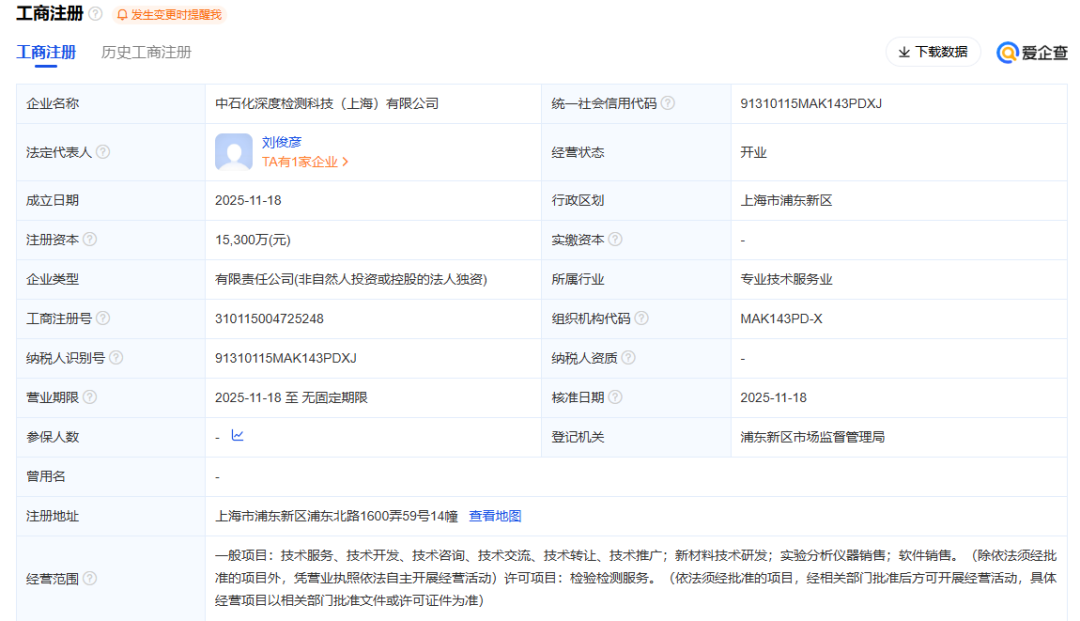Open legal representative 刘俊彦 link
The width and height of the screenshot is (1080, 621).
click(x=282, y=142)
